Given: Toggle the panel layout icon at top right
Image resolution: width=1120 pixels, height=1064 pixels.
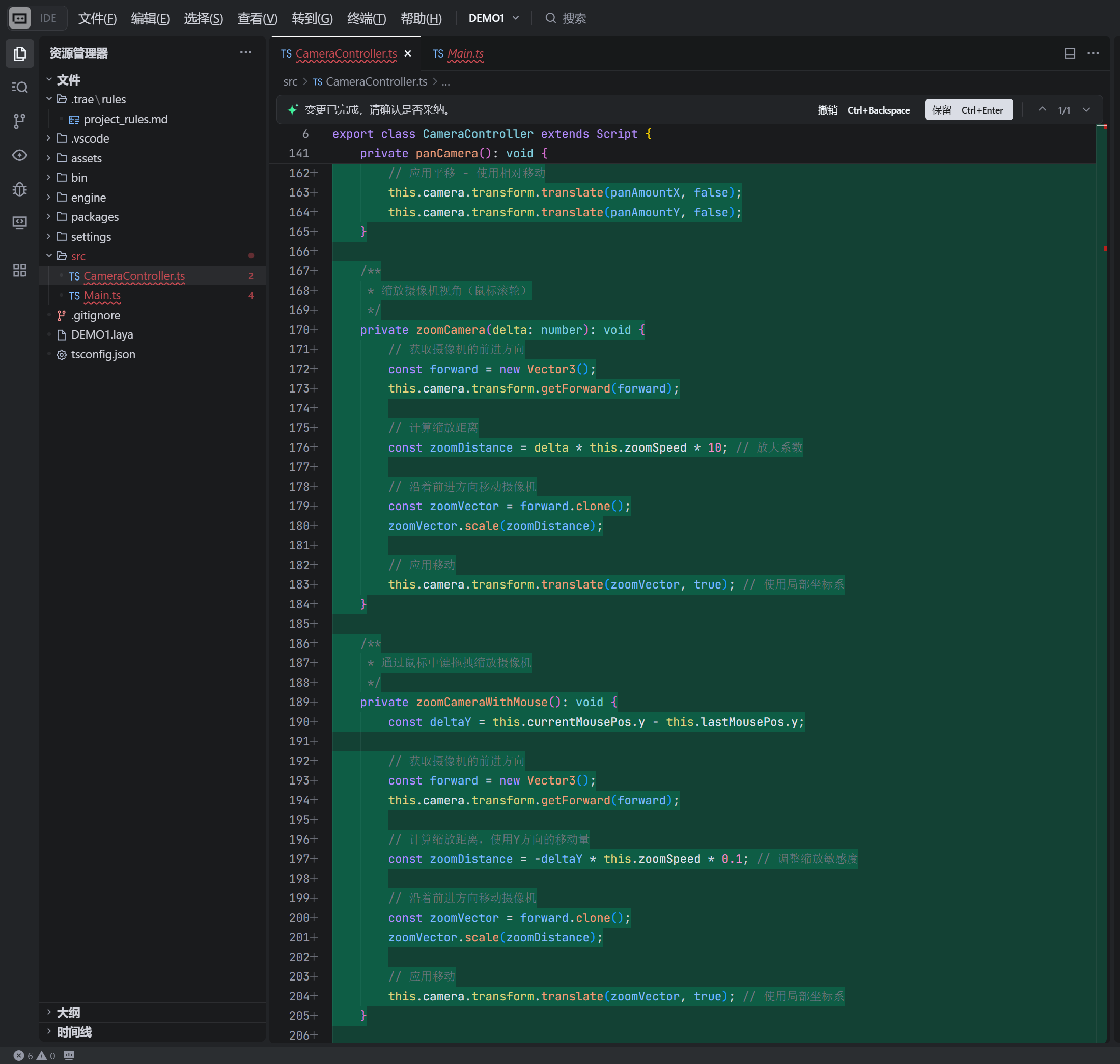Looking at the screenshot, I should (x=1070, y=53).
